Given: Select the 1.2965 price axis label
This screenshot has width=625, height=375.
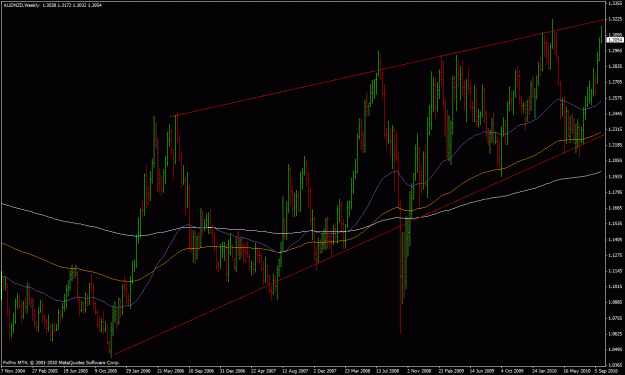Looking at the screenshot, I should pos(615,51).
